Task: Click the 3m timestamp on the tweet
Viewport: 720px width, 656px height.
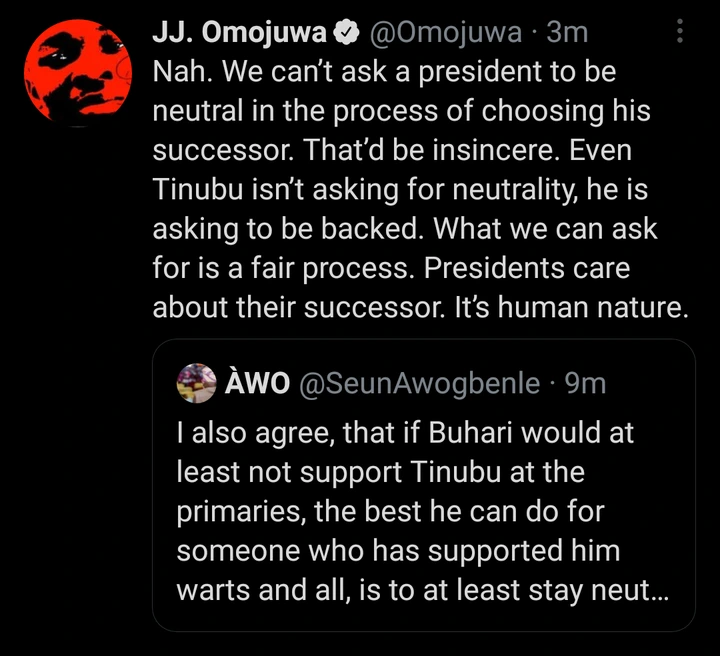Action: pyautogui.click(x=569, y=33)
